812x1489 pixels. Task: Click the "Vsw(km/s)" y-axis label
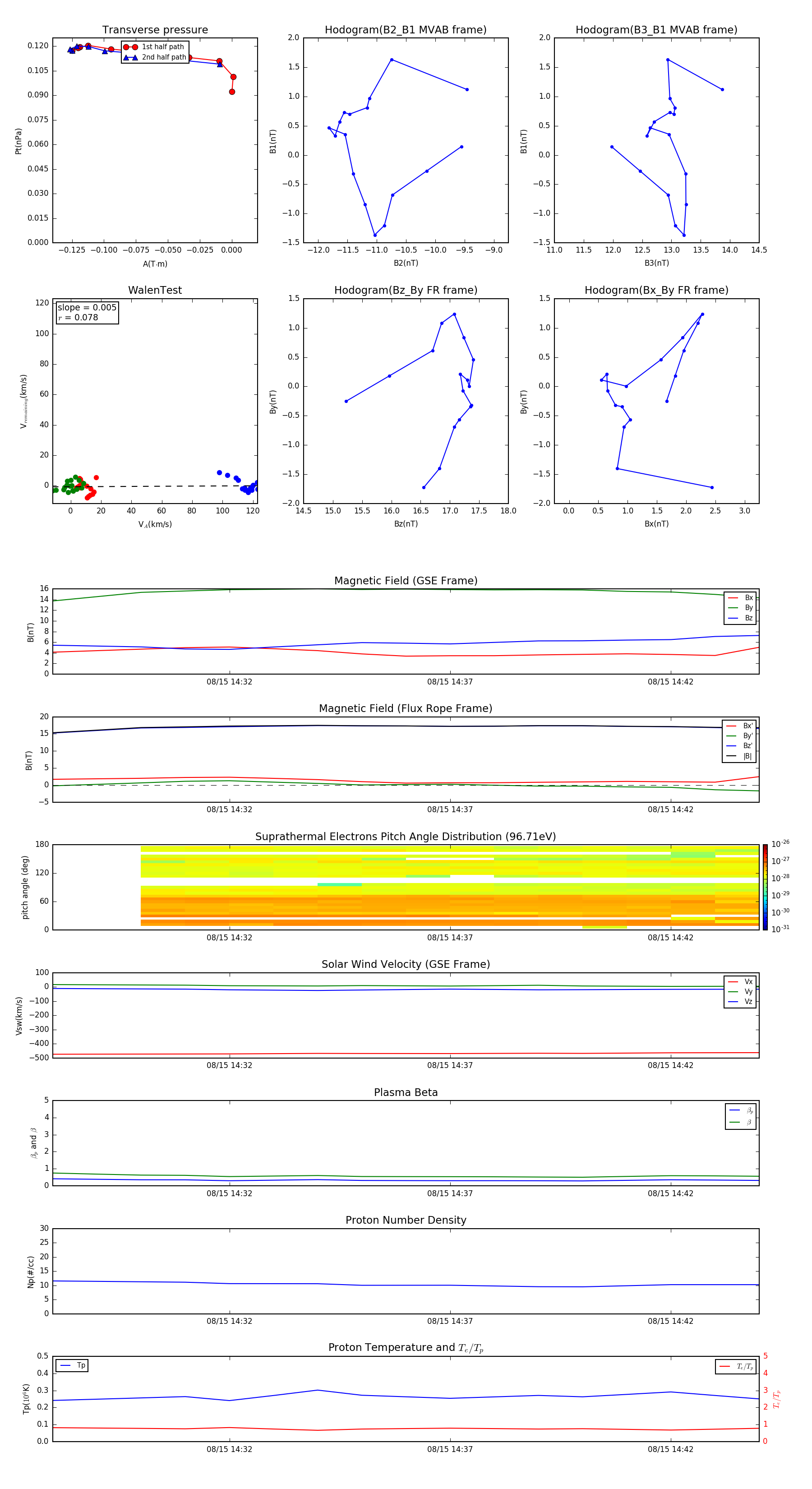[18, 1016]
